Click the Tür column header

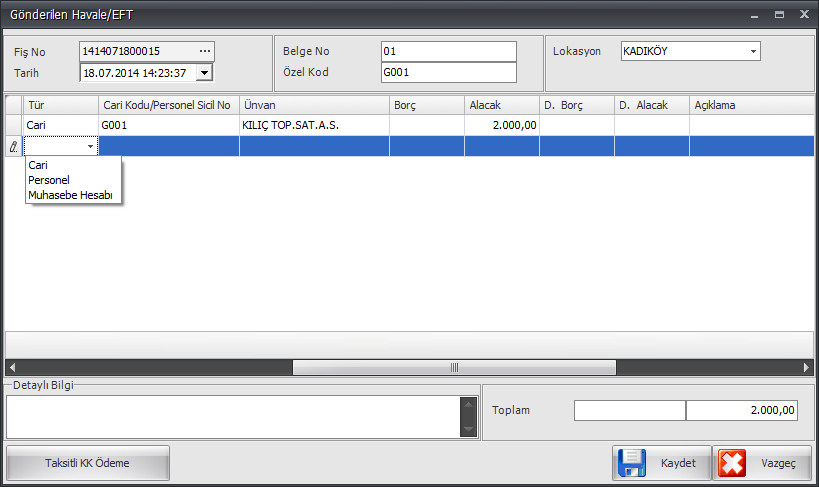61,105
